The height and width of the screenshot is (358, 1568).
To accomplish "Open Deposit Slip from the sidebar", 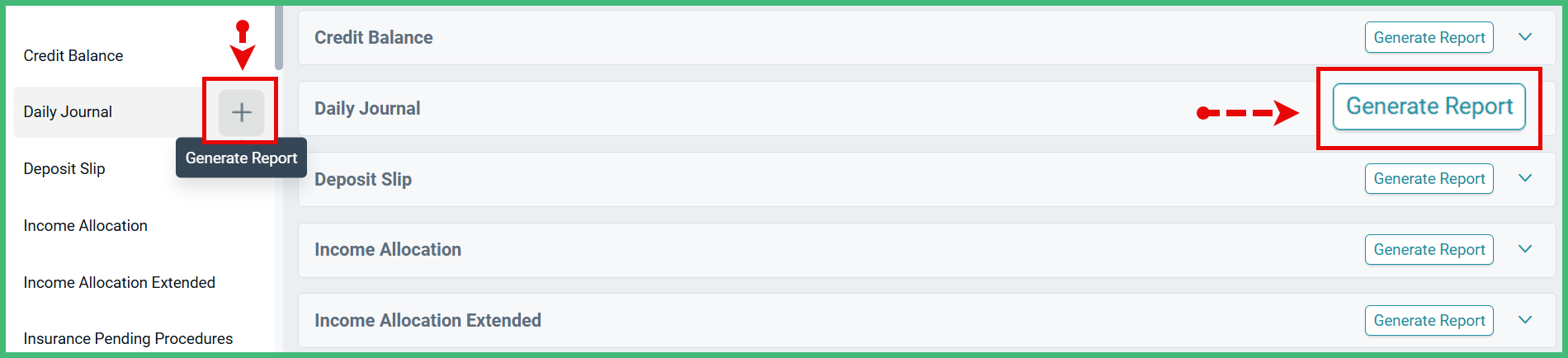I will (64, 168).
